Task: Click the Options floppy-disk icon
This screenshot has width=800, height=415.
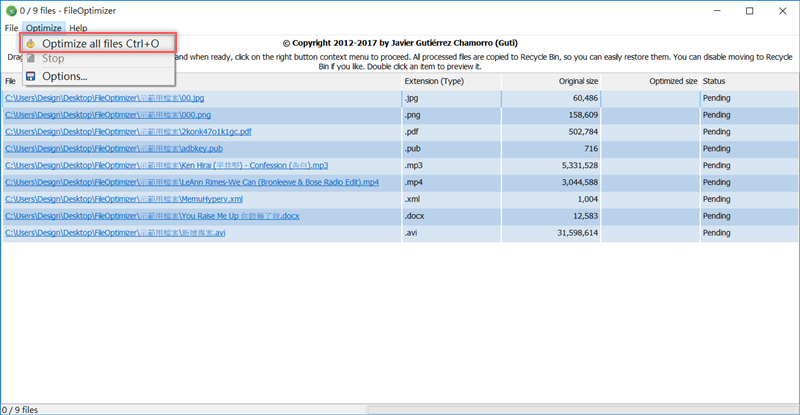Action: tap(31, 76)
